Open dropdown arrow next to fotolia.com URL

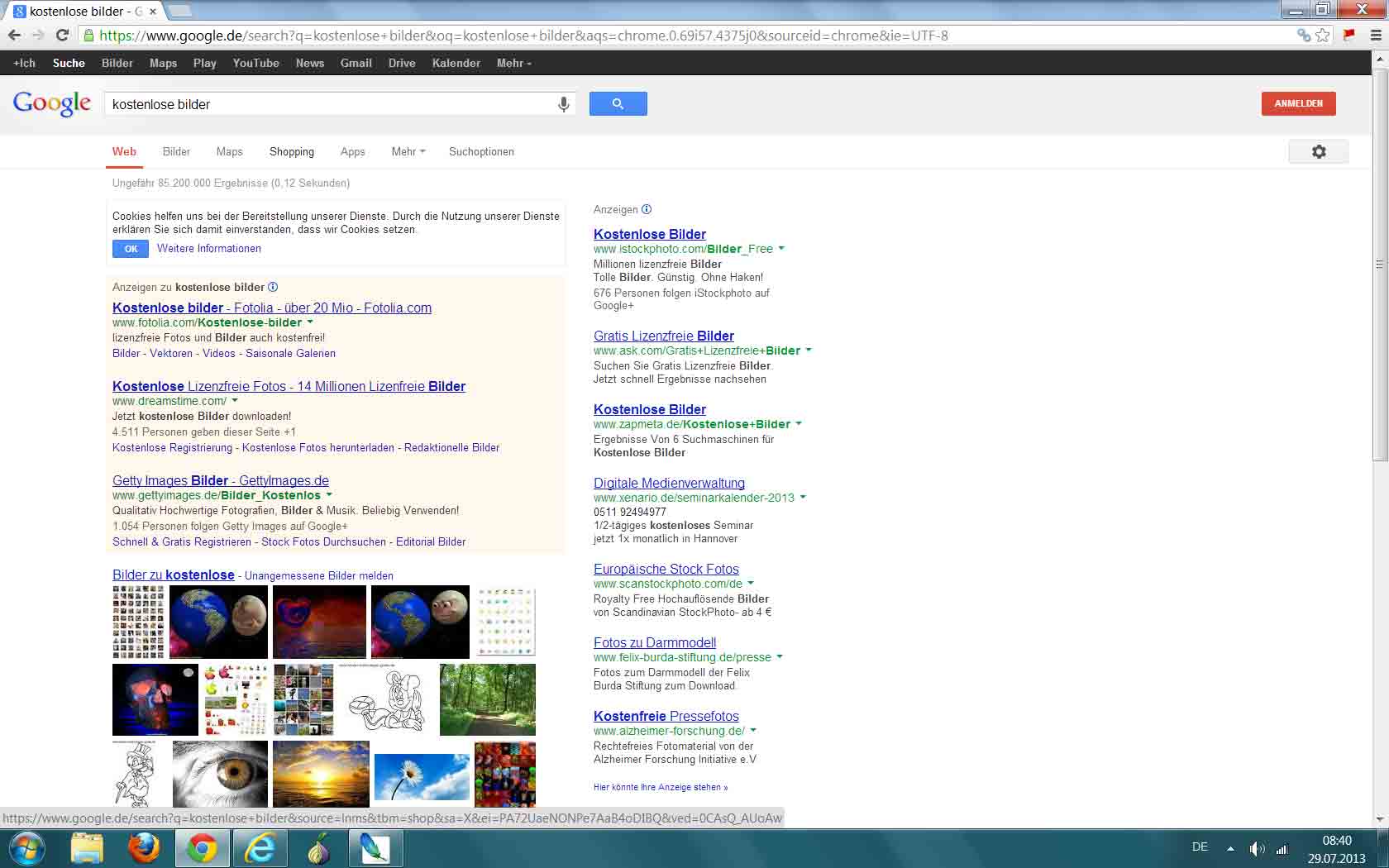point(310,322)
